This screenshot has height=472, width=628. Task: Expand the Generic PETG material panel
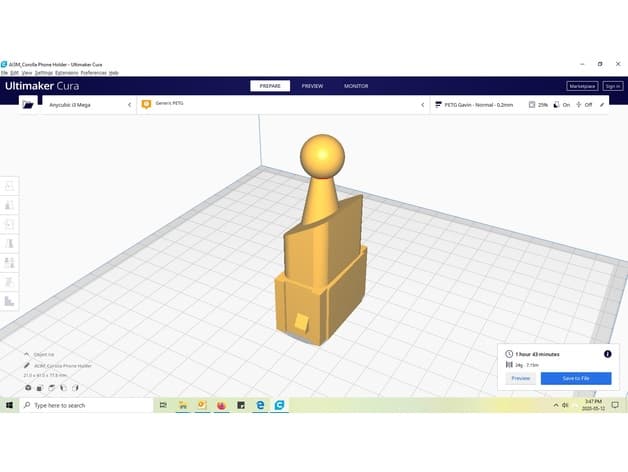click(283, 105)
